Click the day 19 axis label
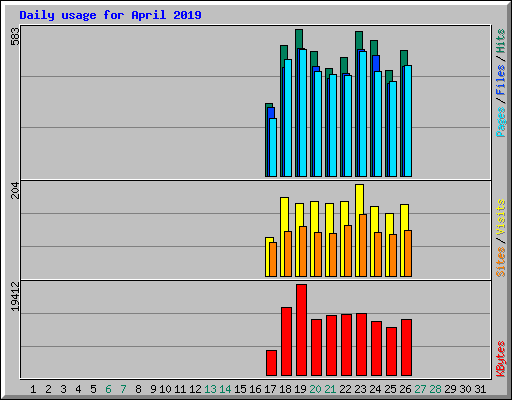This screenshot has width=512, height=400. point(300,389)
